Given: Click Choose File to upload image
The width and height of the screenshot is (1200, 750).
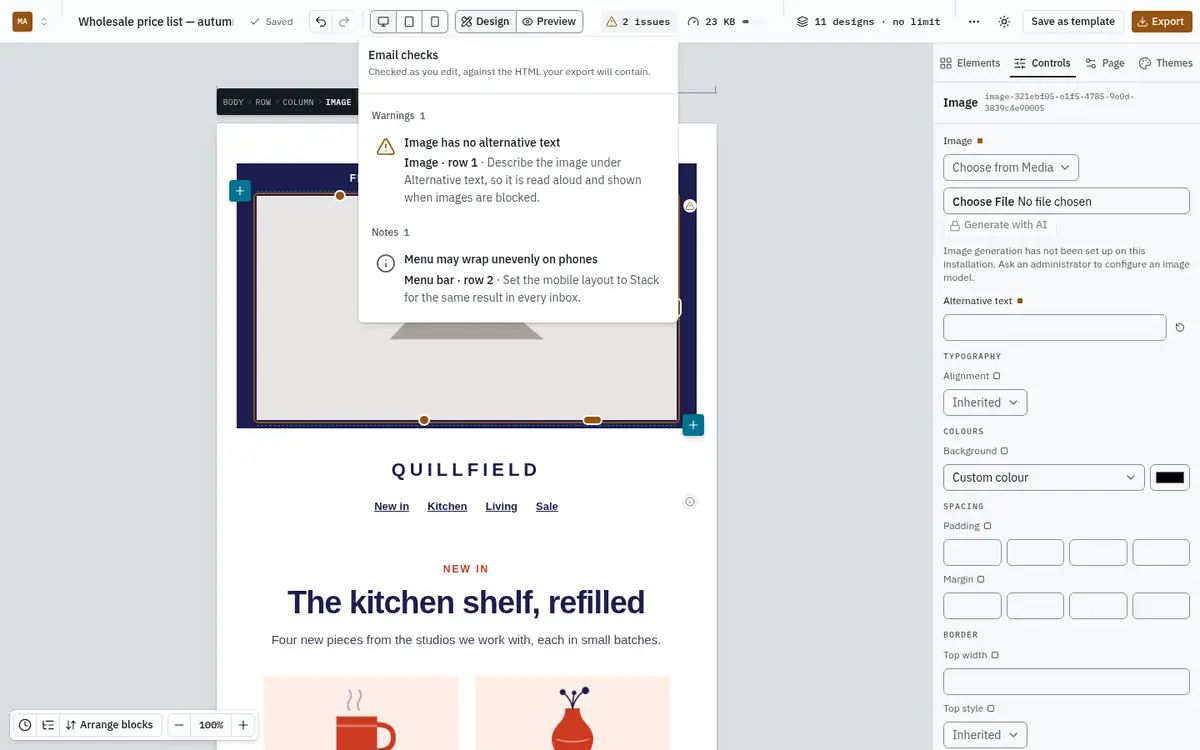Looking at the screenshot, I should [1066, 201].
